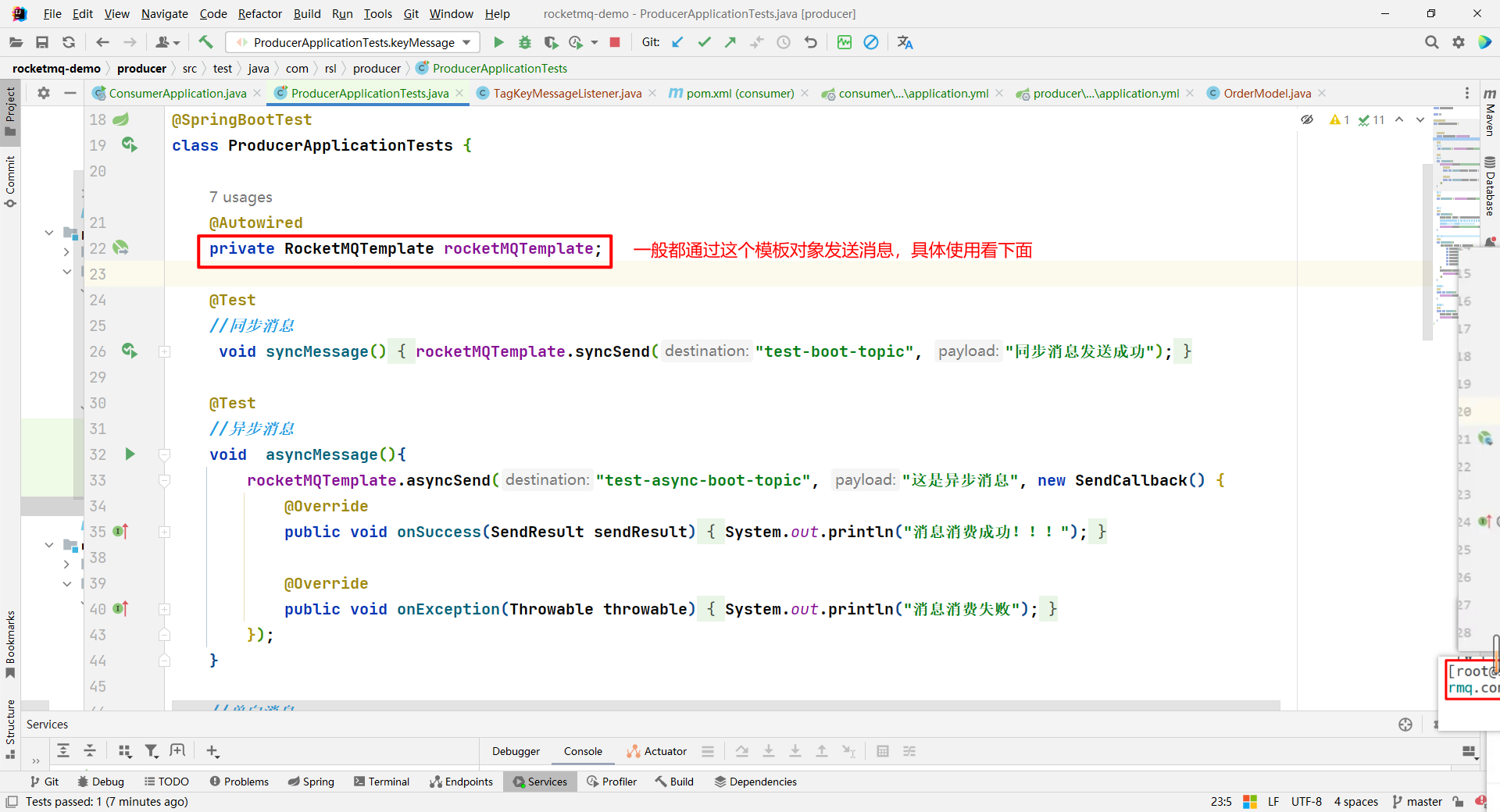
Task: Open the Problems tool window button
Action: [239, 782]
